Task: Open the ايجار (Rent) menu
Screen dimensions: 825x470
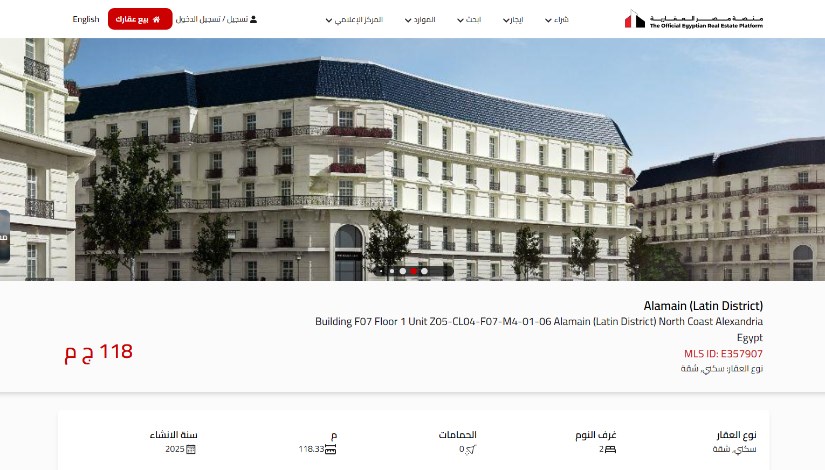Action: tap(513, 19)
